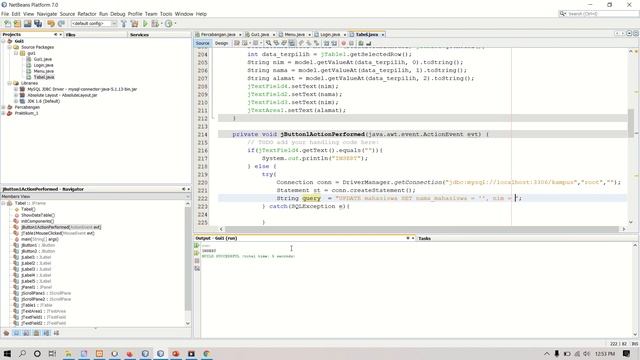Click the Stop Macro Recording icon
Image resolution: width=640 pixels, height=360 pixels.
pyautogui.click(x=351, y=43)
